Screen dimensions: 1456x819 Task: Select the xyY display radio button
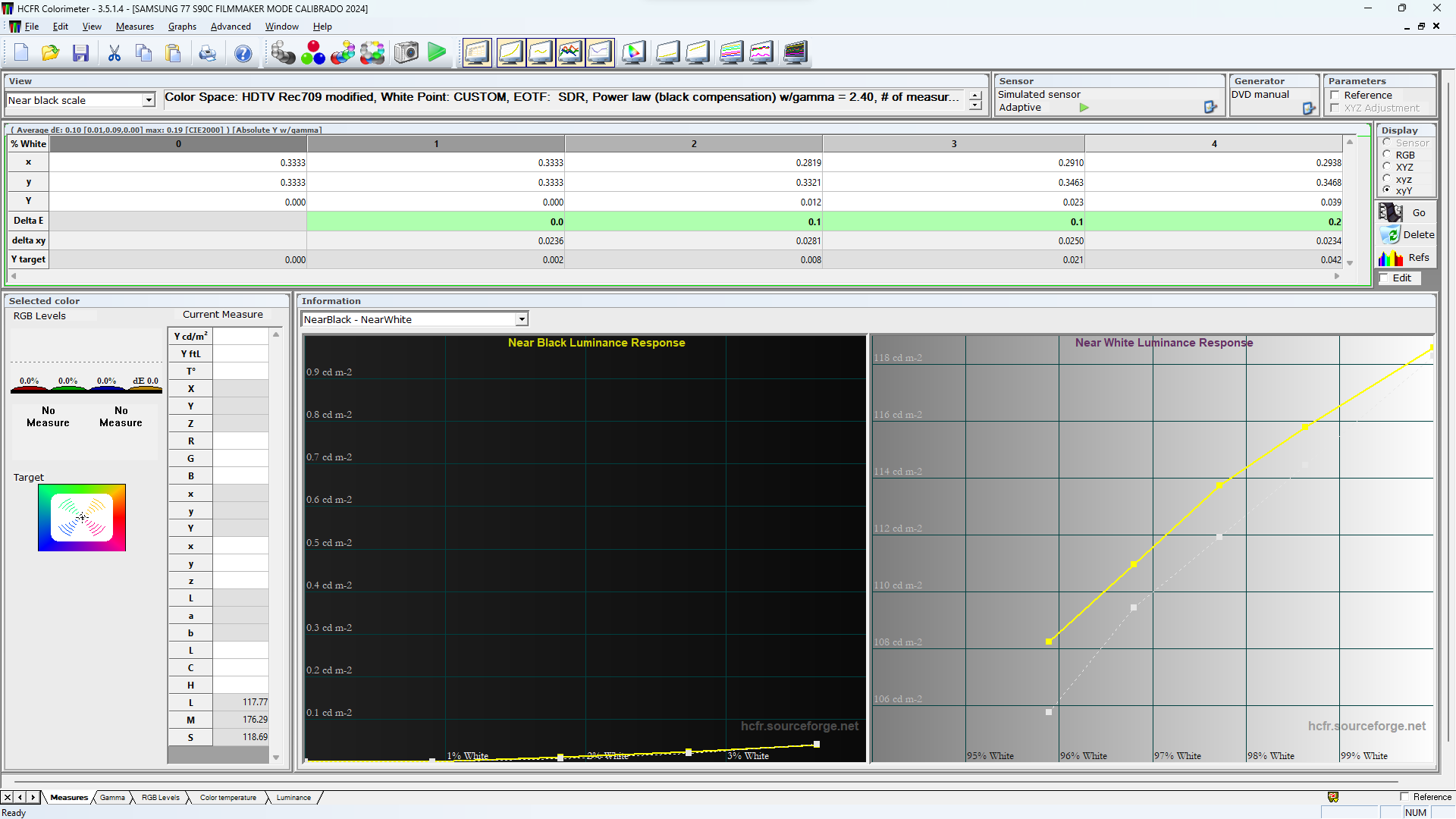[x=1387, y=190]
